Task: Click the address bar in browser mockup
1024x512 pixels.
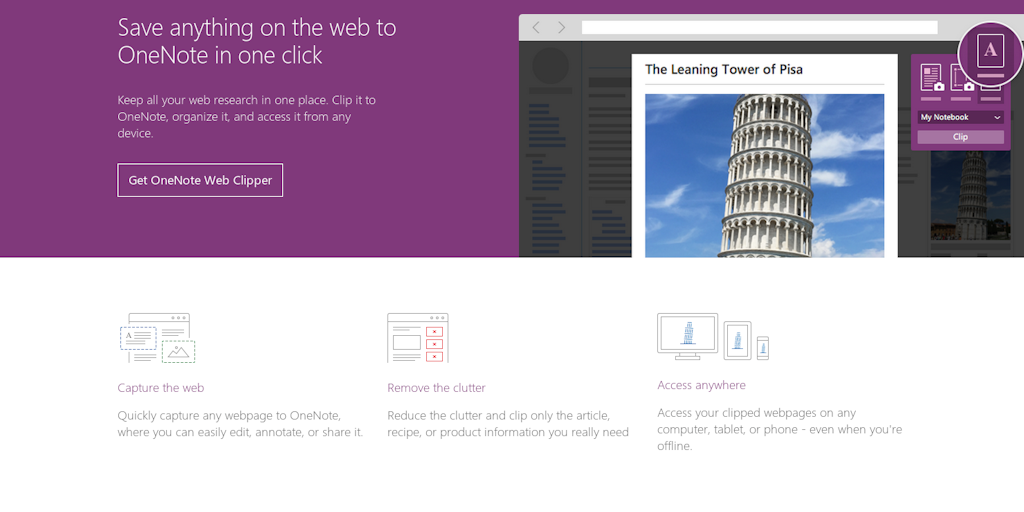Action: click(x=760, y=27)
